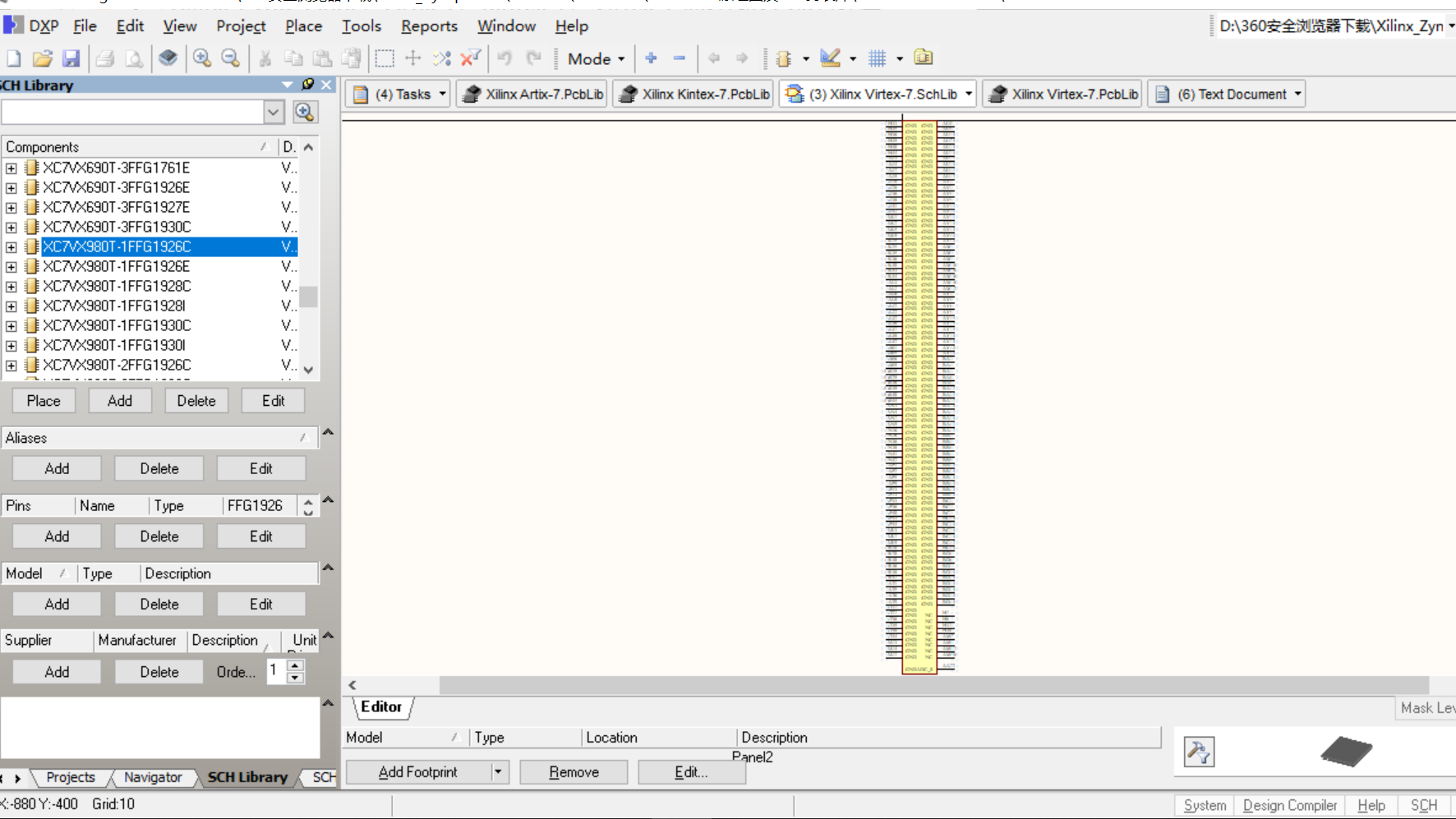1456x819 pixels.
Task: Go to next part arrow
Action: coord(742,58)
